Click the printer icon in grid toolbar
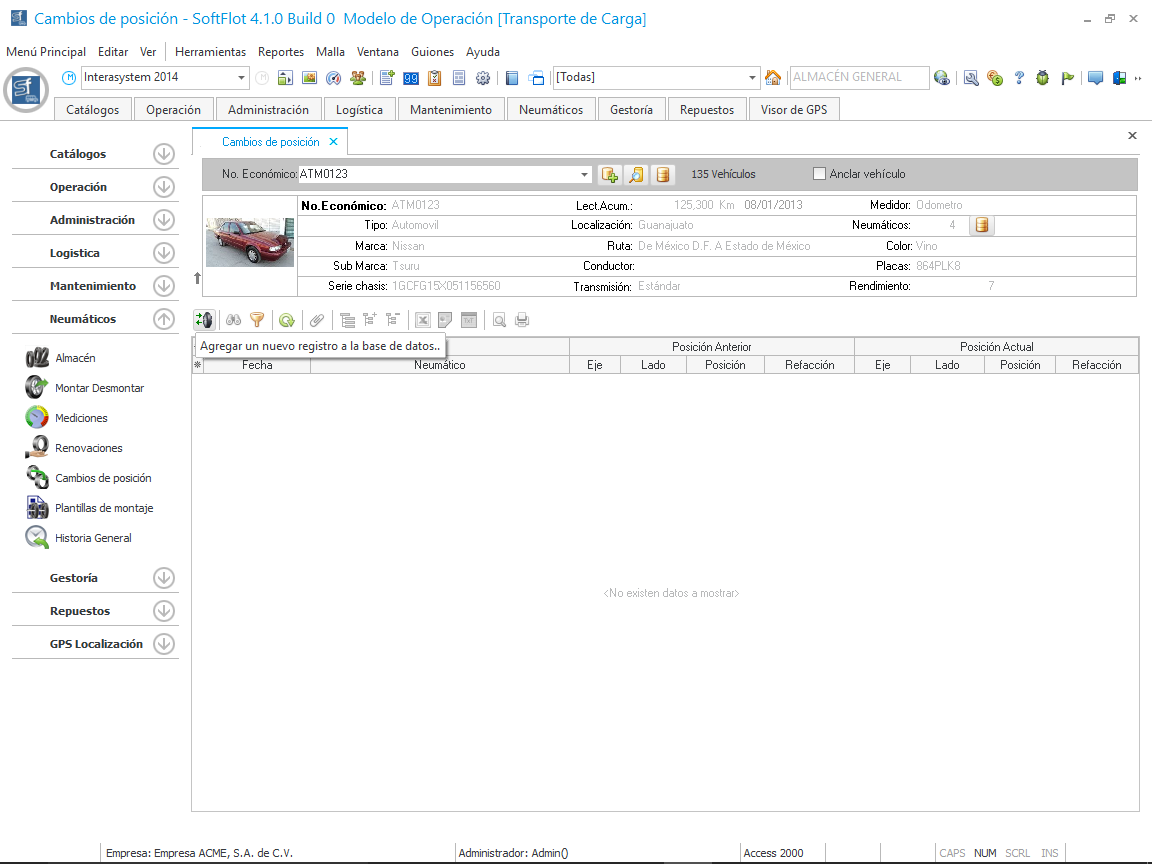Viewport: 1152px width, 864px height. tap(522, 320)
